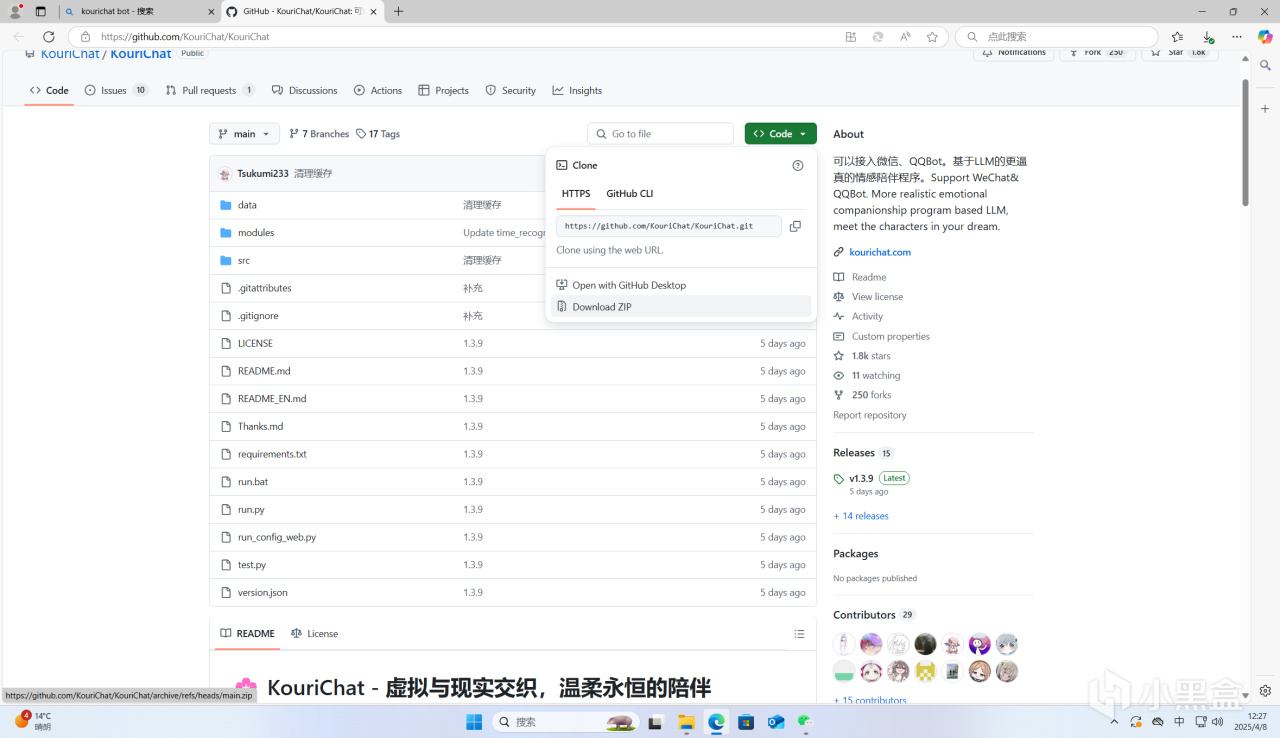Show the + 14 releases link
Screen dimensions: 1280x738
pos(861,516)
